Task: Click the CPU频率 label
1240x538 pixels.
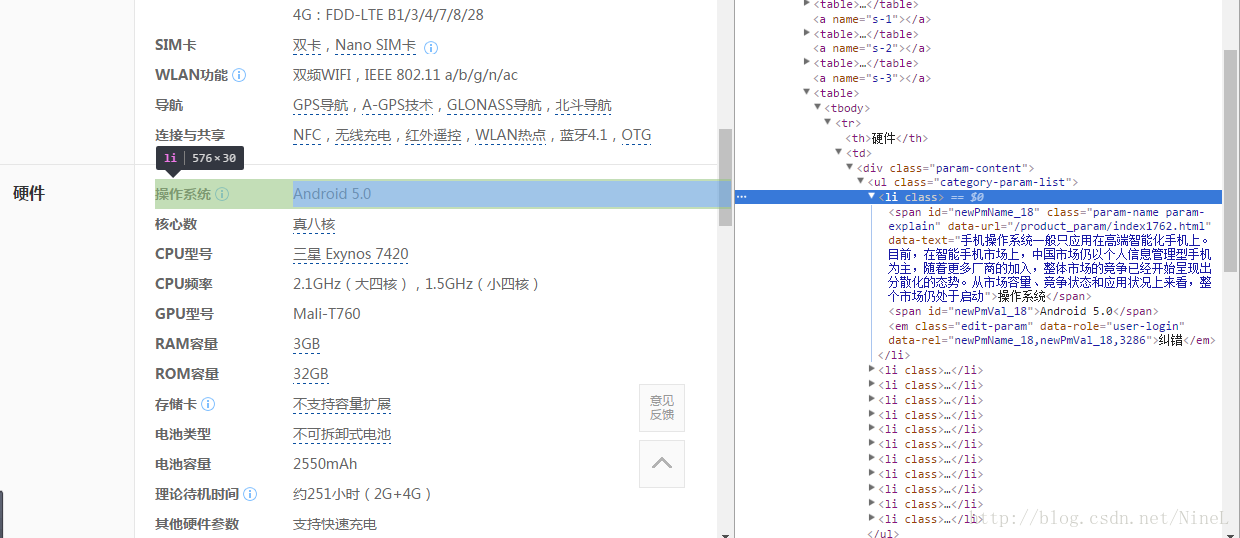Action: [184, 284]
